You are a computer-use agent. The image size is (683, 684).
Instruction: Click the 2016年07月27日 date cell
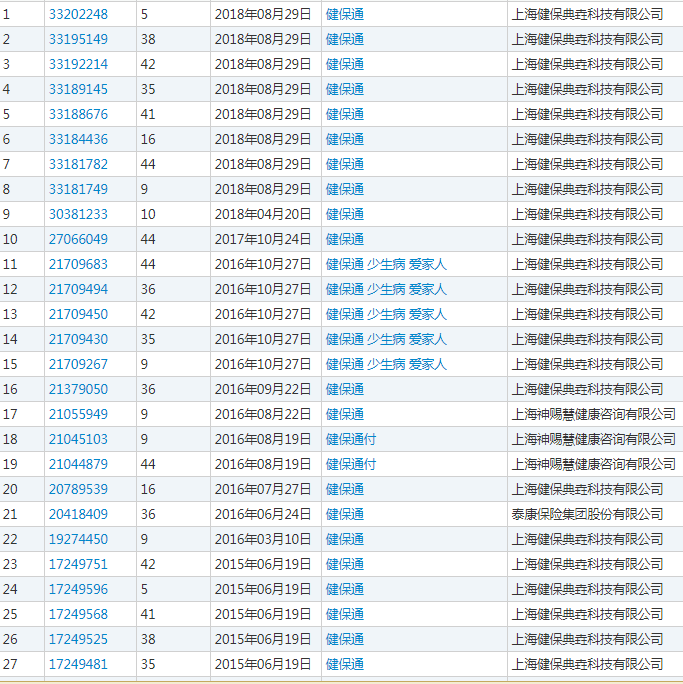coord(263,489)
